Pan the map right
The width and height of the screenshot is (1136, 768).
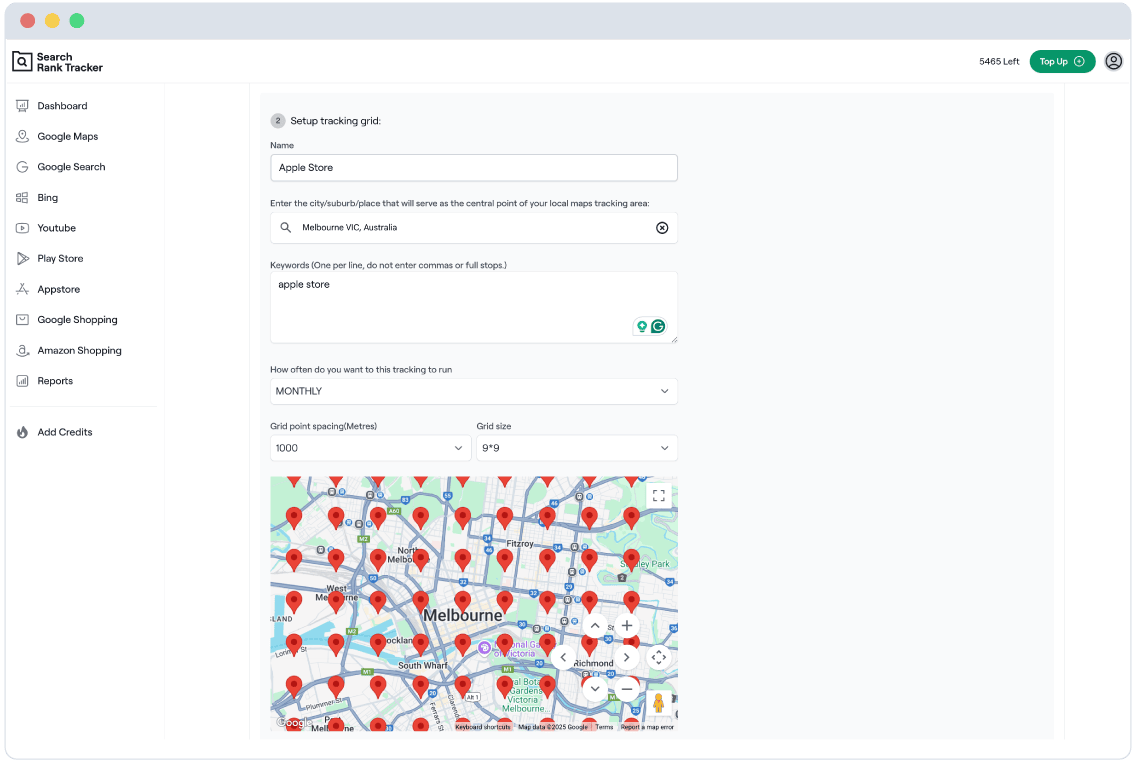click(627, 658)
